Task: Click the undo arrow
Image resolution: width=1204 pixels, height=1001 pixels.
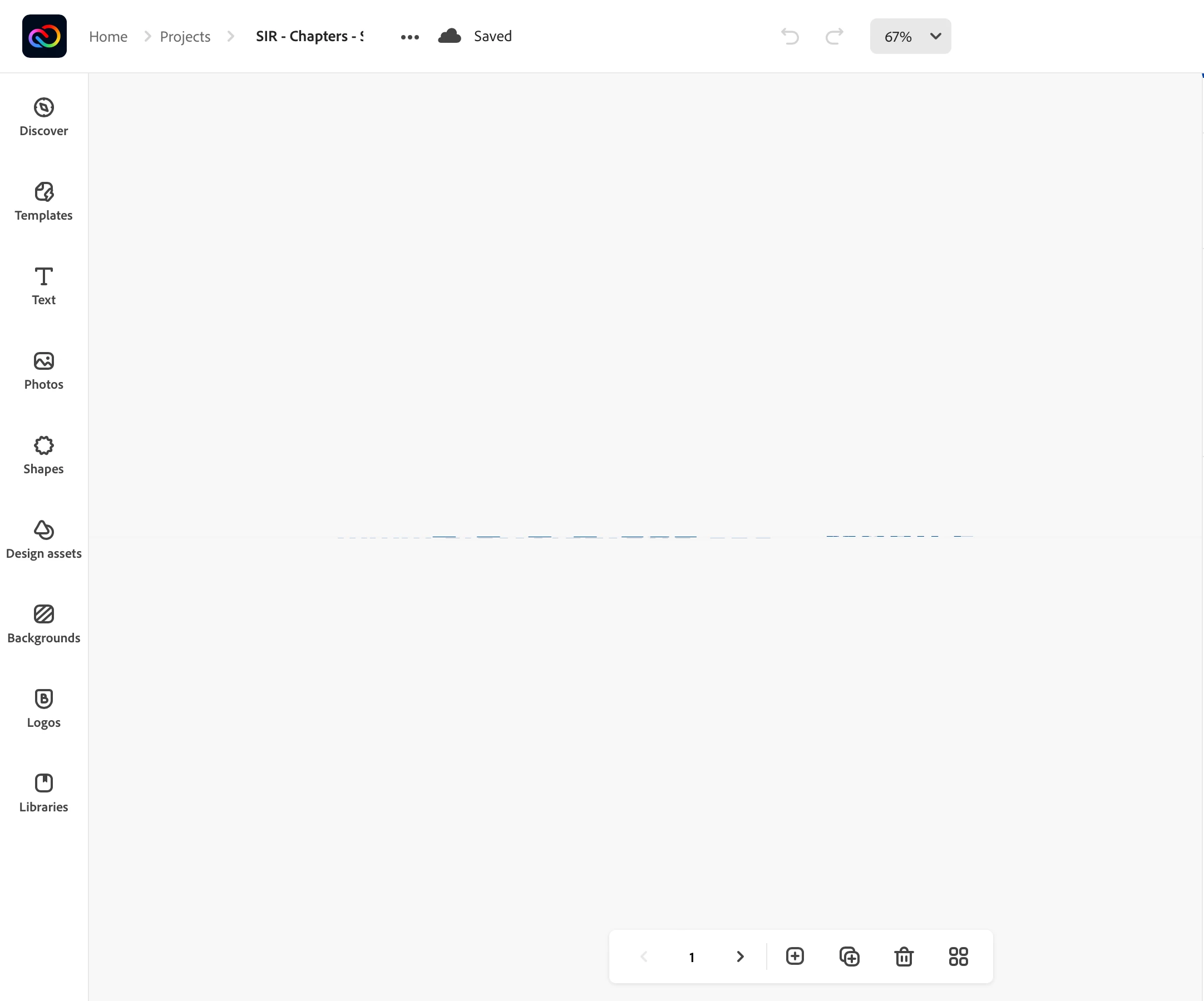Action: click(x=789, y=36)
